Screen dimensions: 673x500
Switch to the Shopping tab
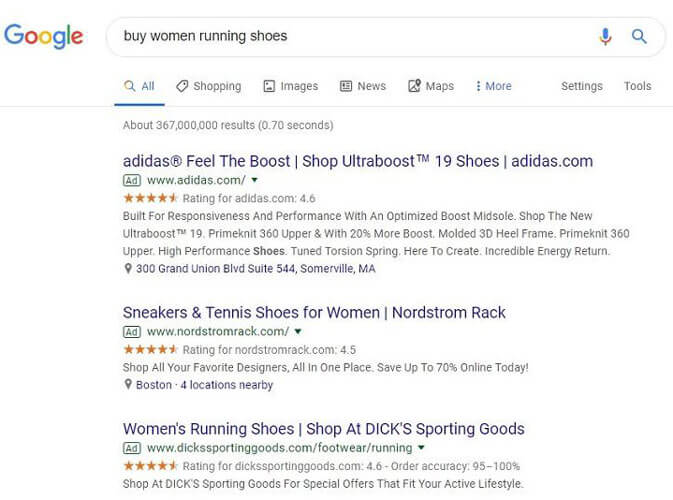[208, 86]
